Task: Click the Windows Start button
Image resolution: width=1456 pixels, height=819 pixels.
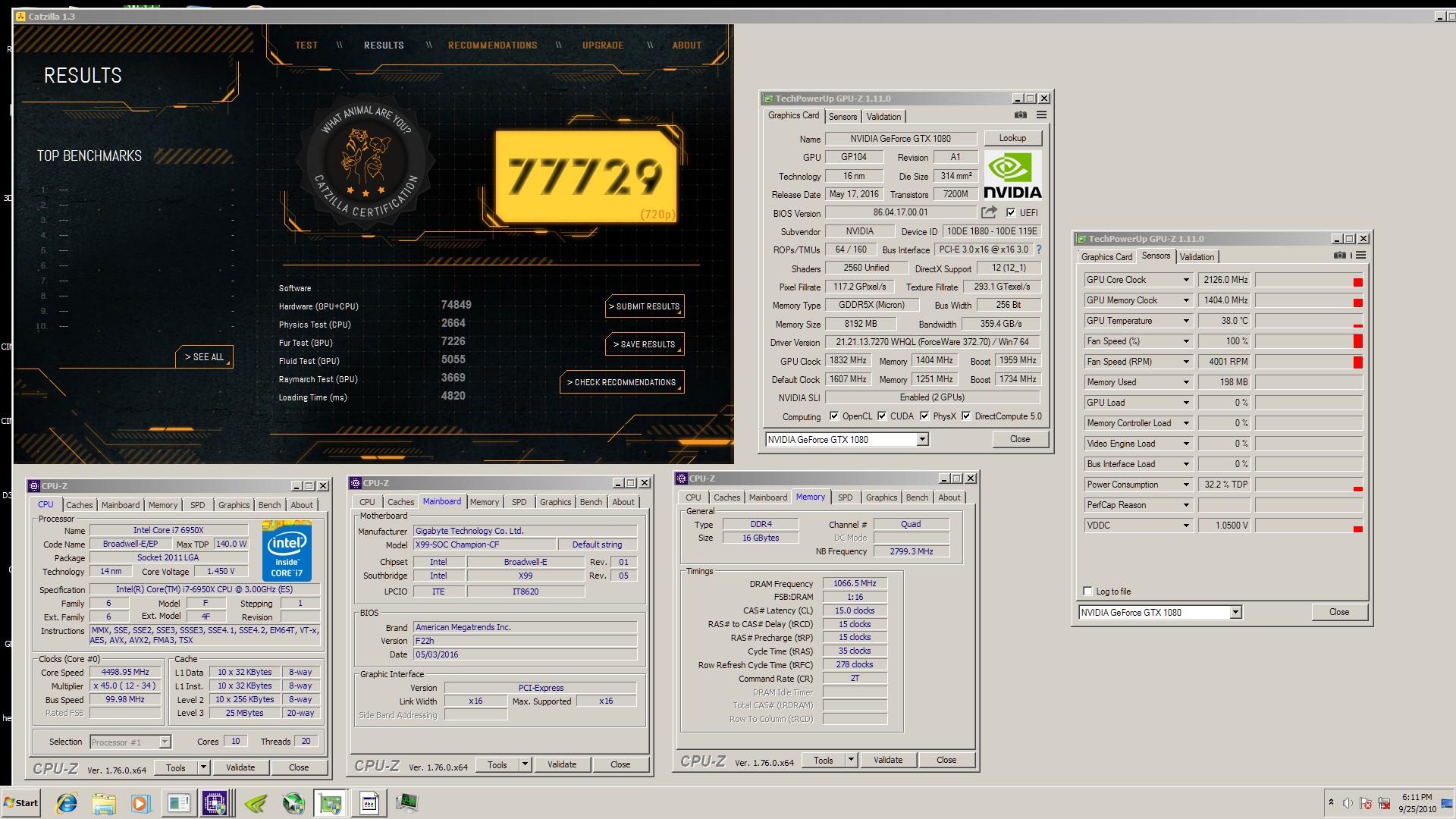Action: click(x=21, y=803)
